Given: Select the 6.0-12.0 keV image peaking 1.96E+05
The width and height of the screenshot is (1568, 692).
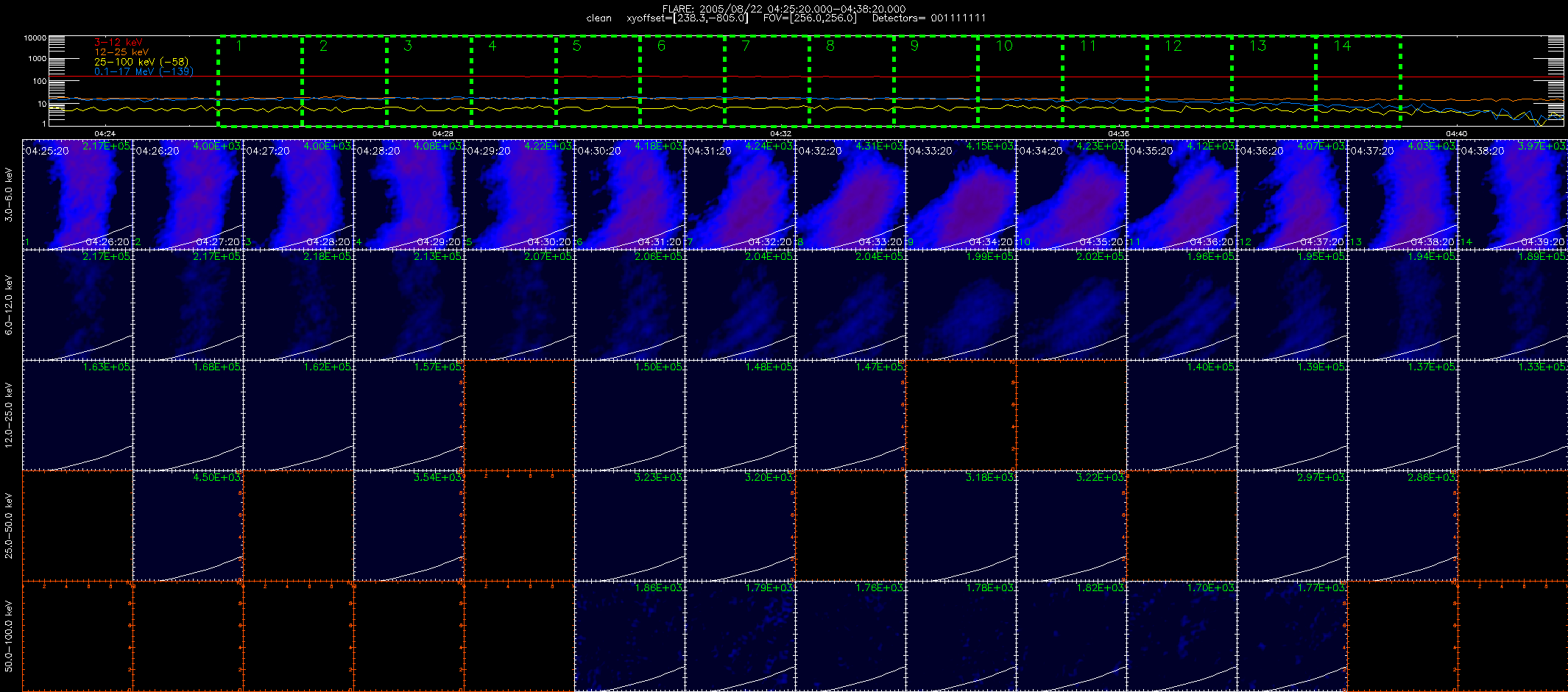Looking at the screenshot, I should click(1182, 305).
